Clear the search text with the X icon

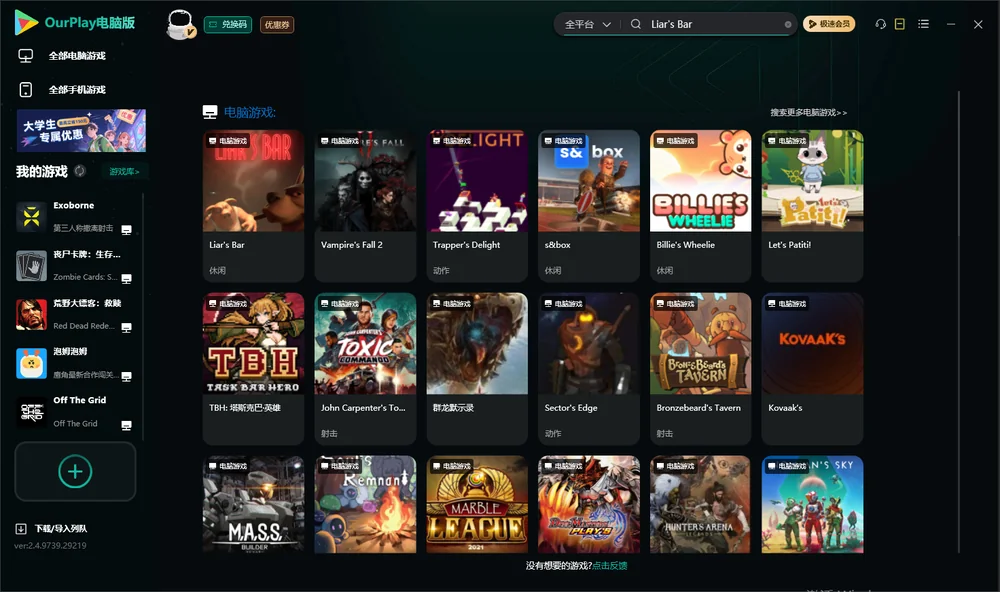point(788,24)
